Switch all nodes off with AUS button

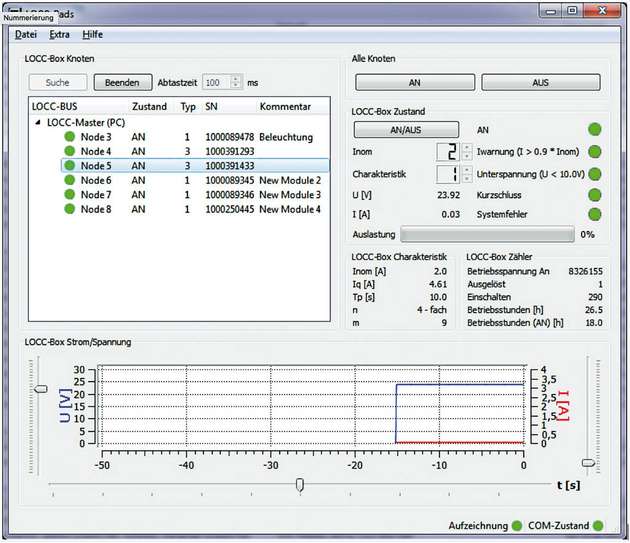541,82
